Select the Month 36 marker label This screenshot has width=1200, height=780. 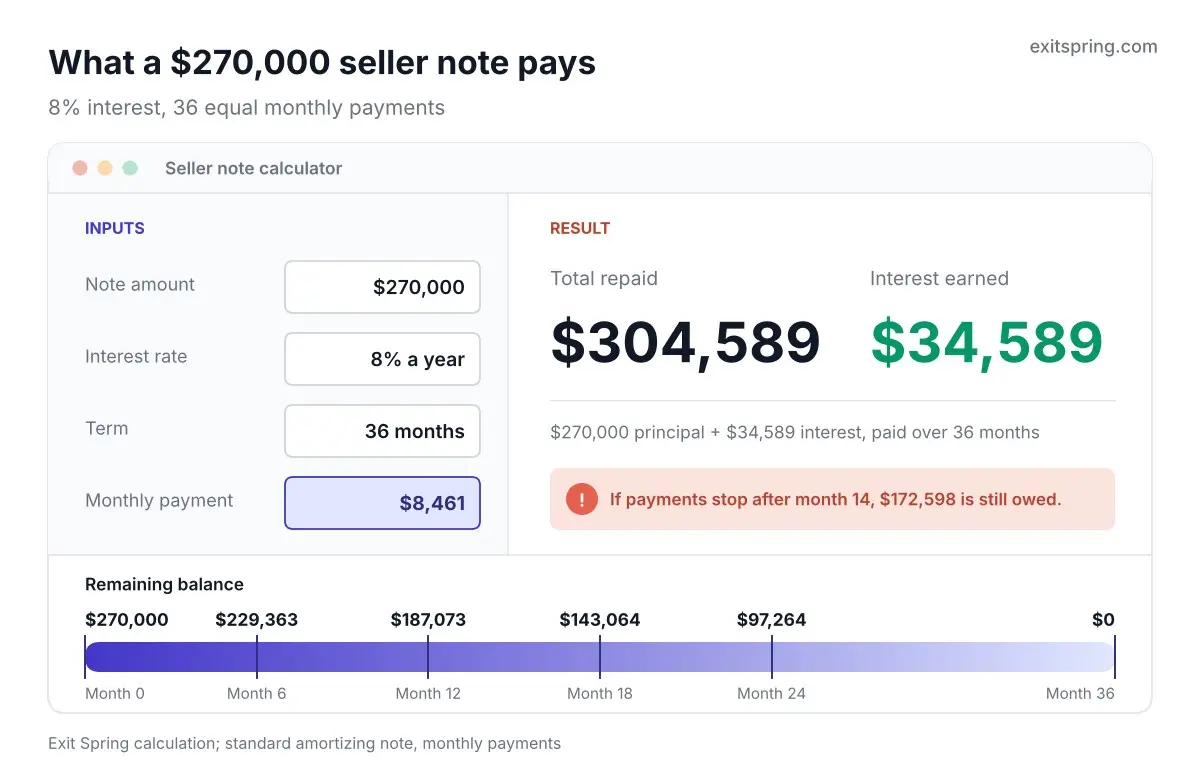[1080, 693]
